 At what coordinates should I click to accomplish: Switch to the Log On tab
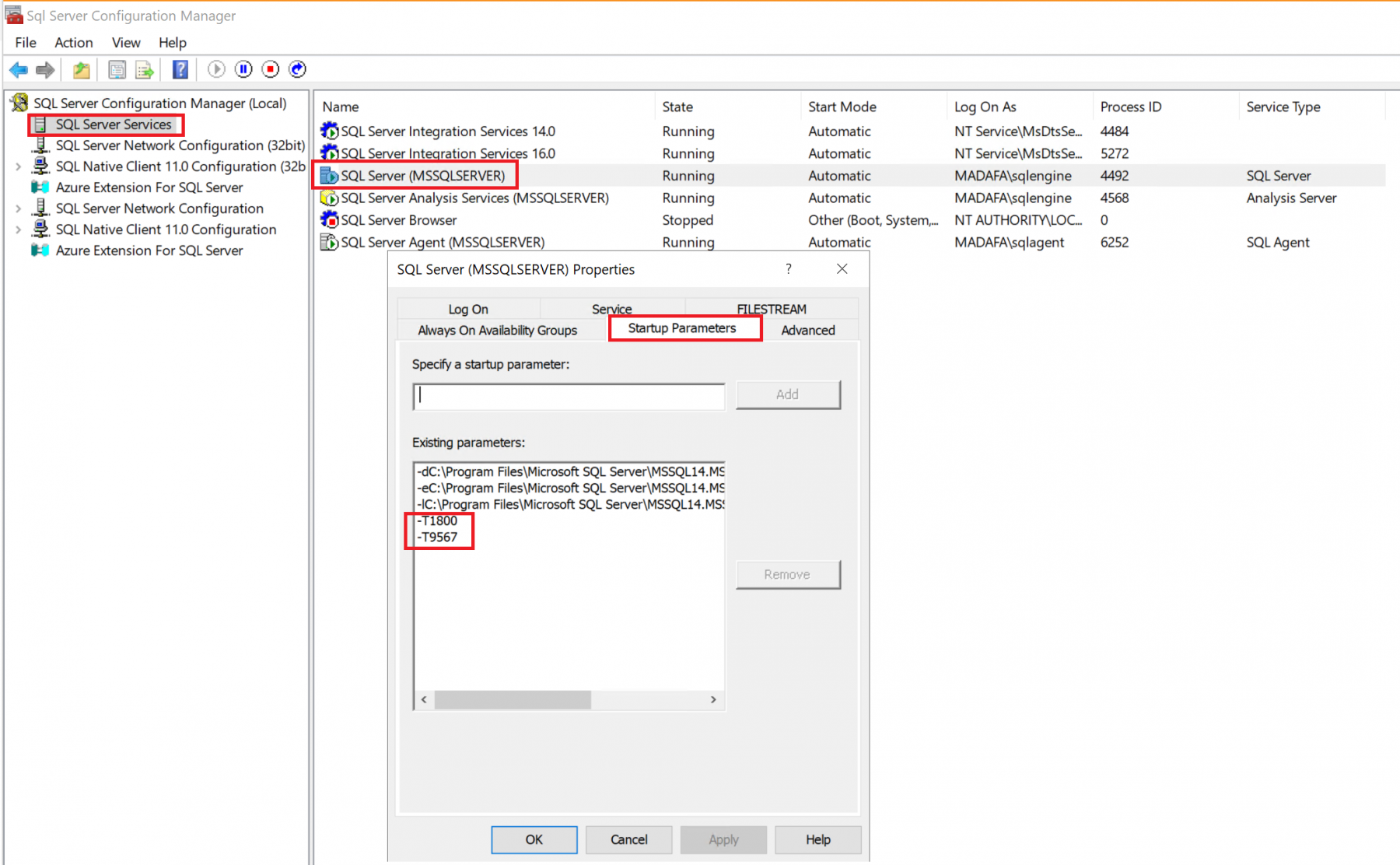[x=468, y=309]
